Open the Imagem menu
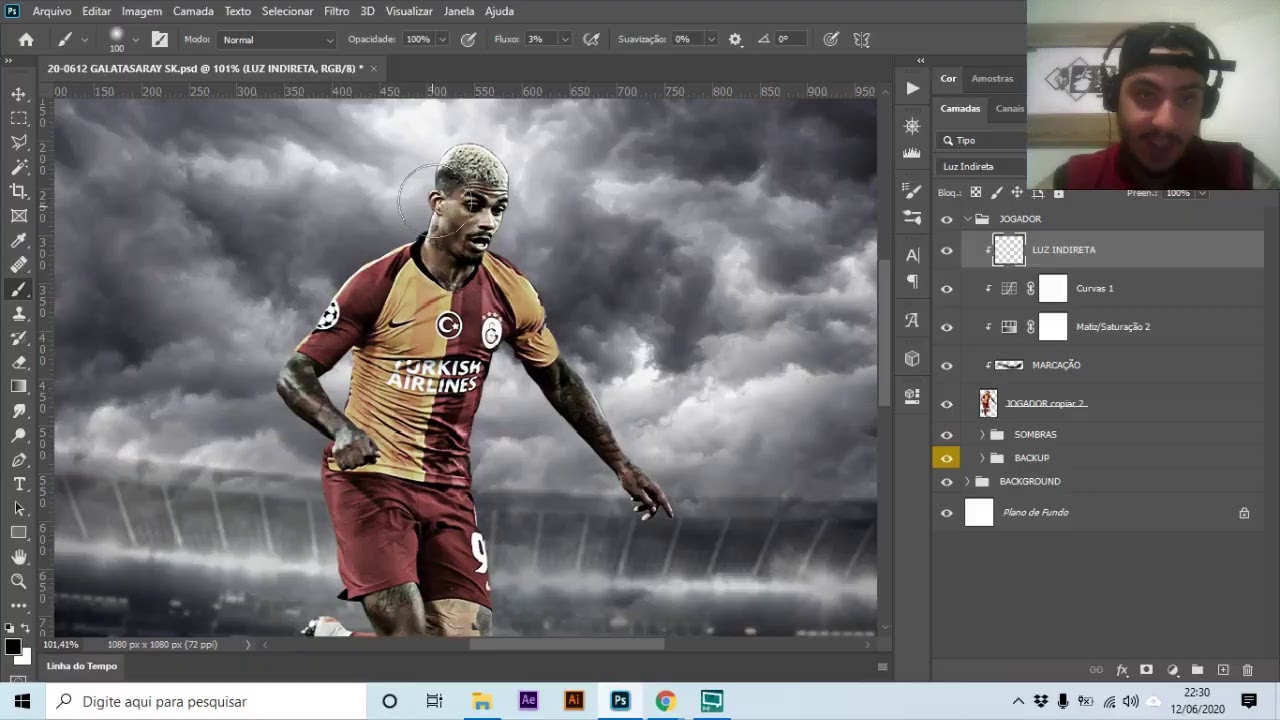The image size is (1280, 720). 142,11
